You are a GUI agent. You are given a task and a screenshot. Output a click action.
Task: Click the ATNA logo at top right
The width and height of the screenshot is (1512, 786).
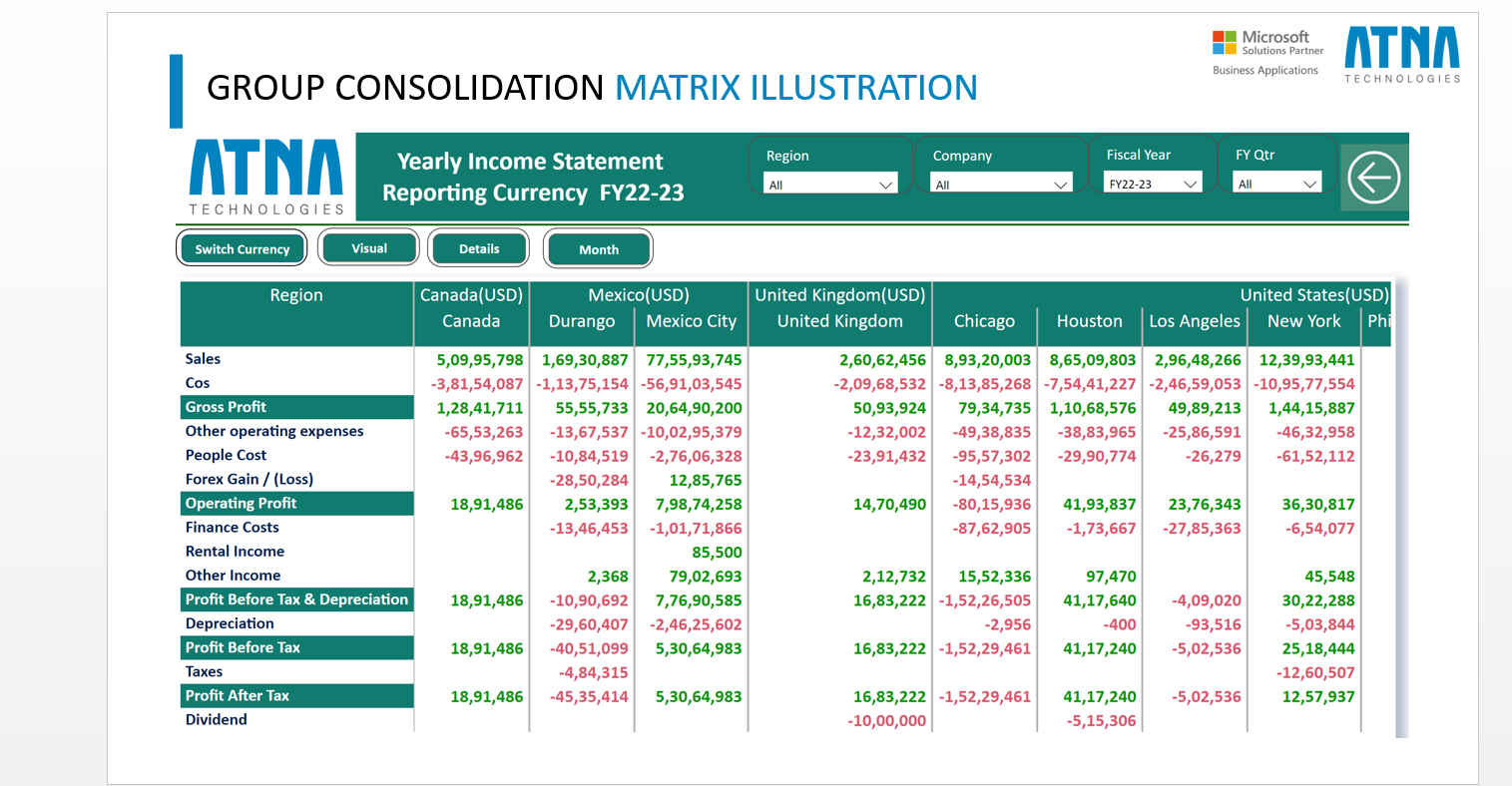tap(1402, 55)
